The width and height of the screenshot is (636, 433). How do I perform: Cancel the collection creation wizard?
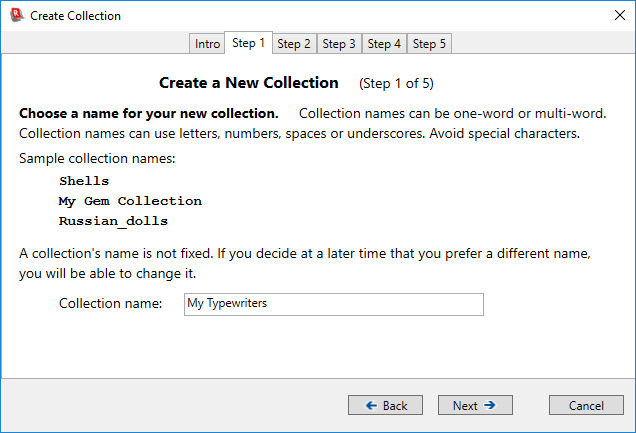coord(586,405)
